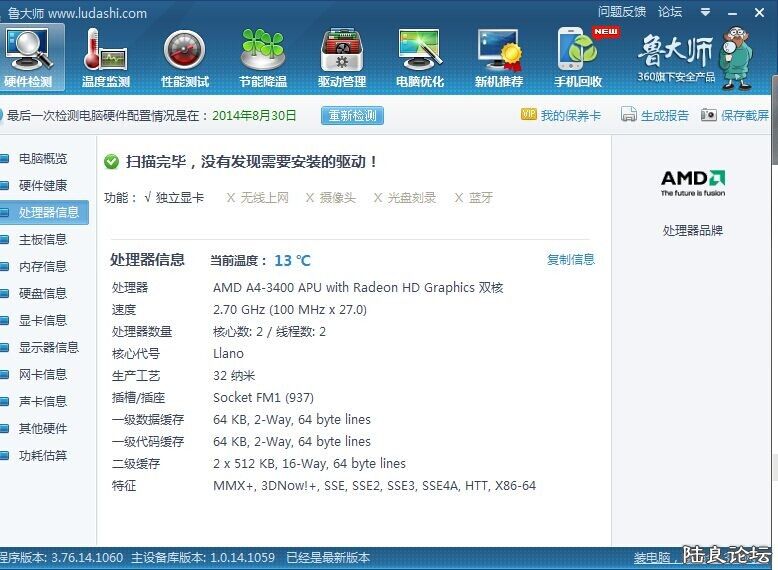Click 生成报告 to generate a report

pos(656,115)
